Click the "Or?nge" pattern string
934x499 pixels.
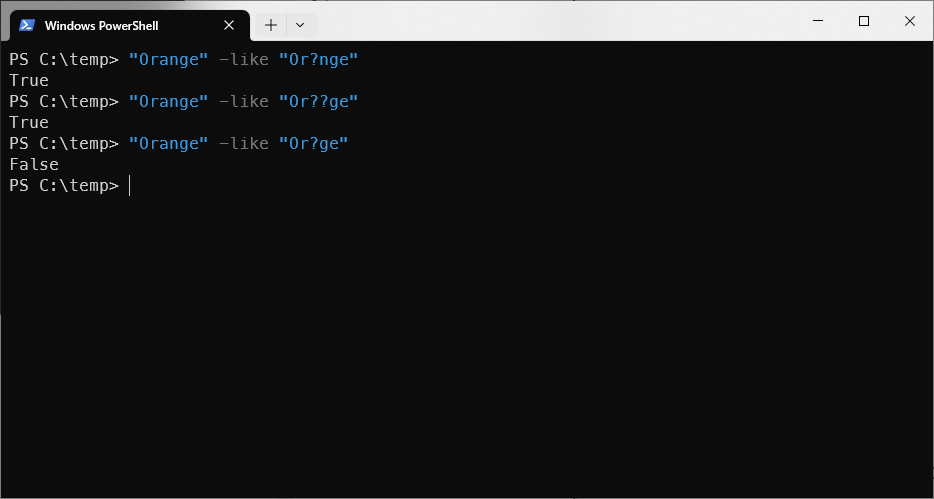click(x=319, y=60)
